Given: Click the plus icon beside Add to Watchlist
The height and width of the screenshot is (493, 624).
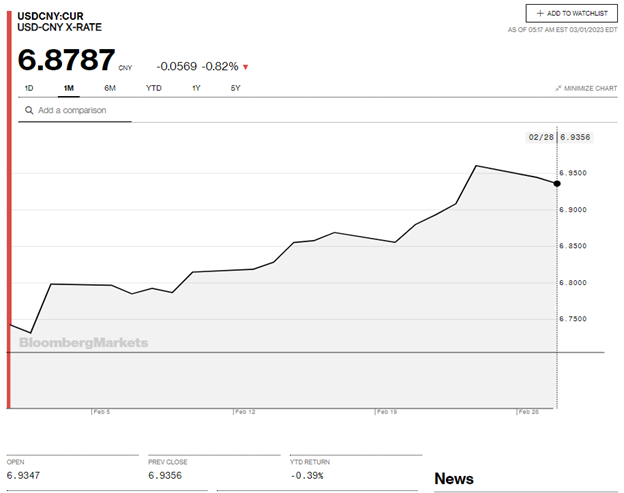Looking at the screenshot, I should pos(541,14).
